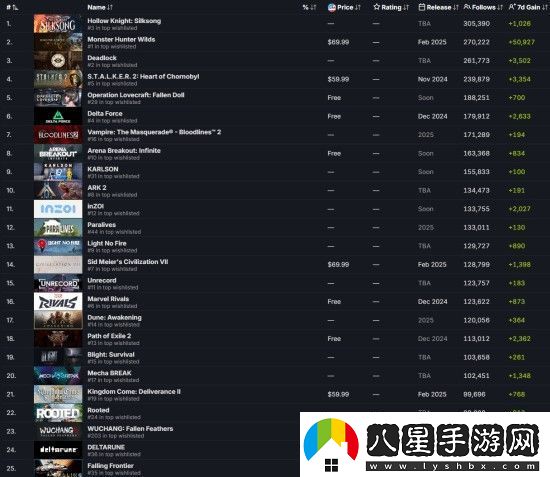Image resolution: width=550 pixels, height=477 pixels.
Task: Open inZOI white logo thumbnail
Action: pos(58,209)
